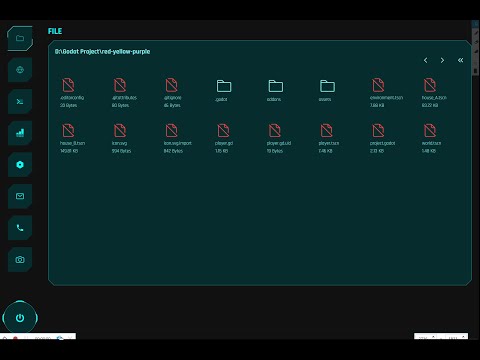Screen dimensions: 480x360
Task: Open the robot assistant sidebar section
Action: (x=20, y=70)
